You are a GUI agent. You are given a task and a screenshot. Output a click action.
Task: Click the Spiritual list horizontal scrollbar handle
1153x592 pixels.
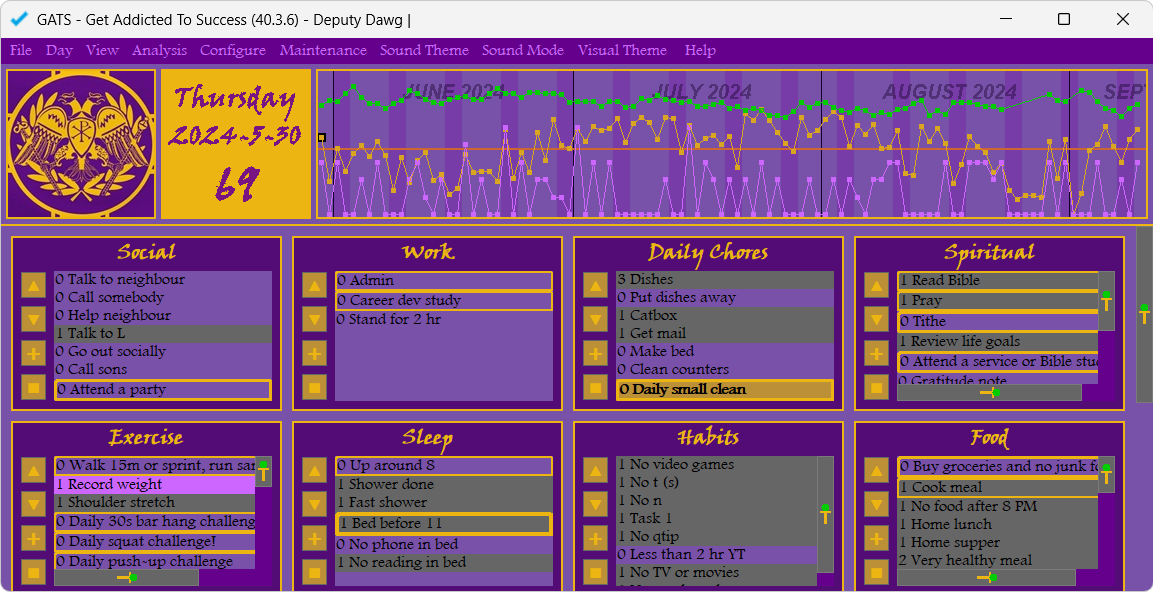click(989, 393)
